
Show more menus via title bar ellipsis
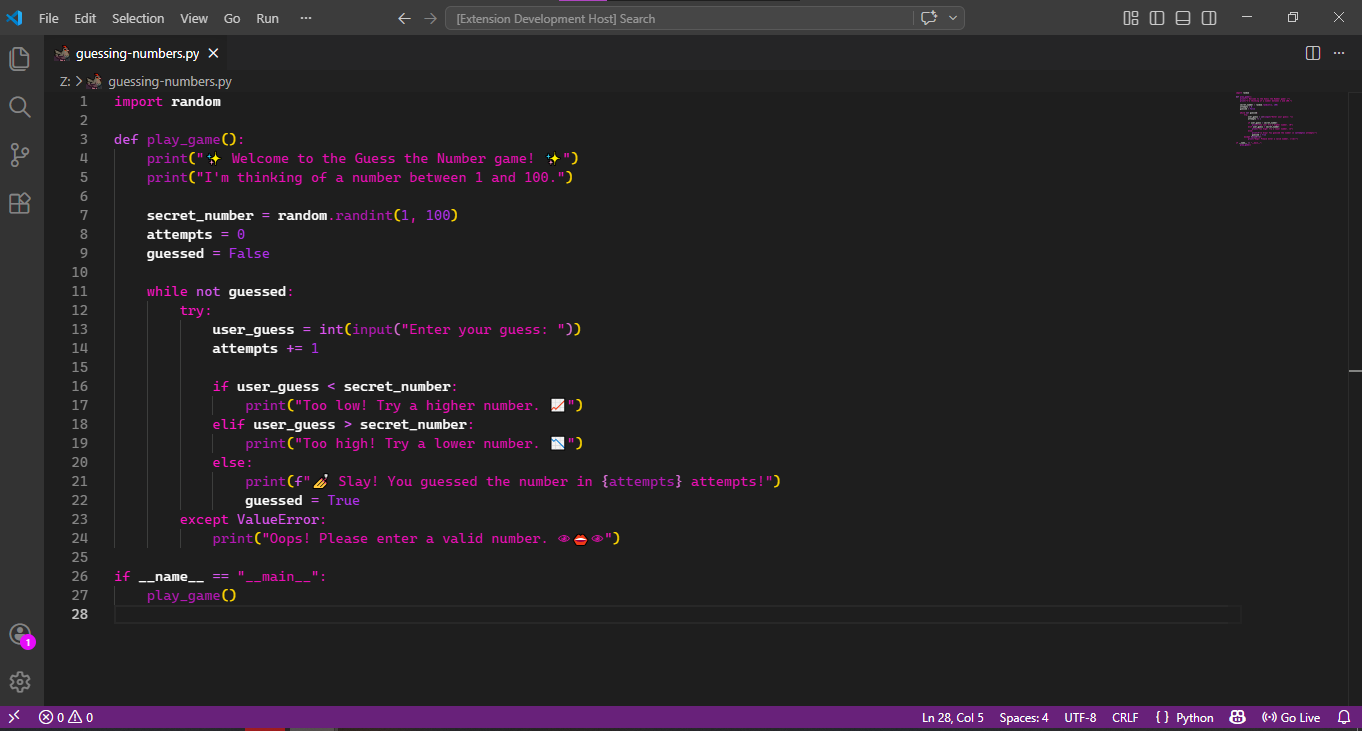click(x=306, y=18)
